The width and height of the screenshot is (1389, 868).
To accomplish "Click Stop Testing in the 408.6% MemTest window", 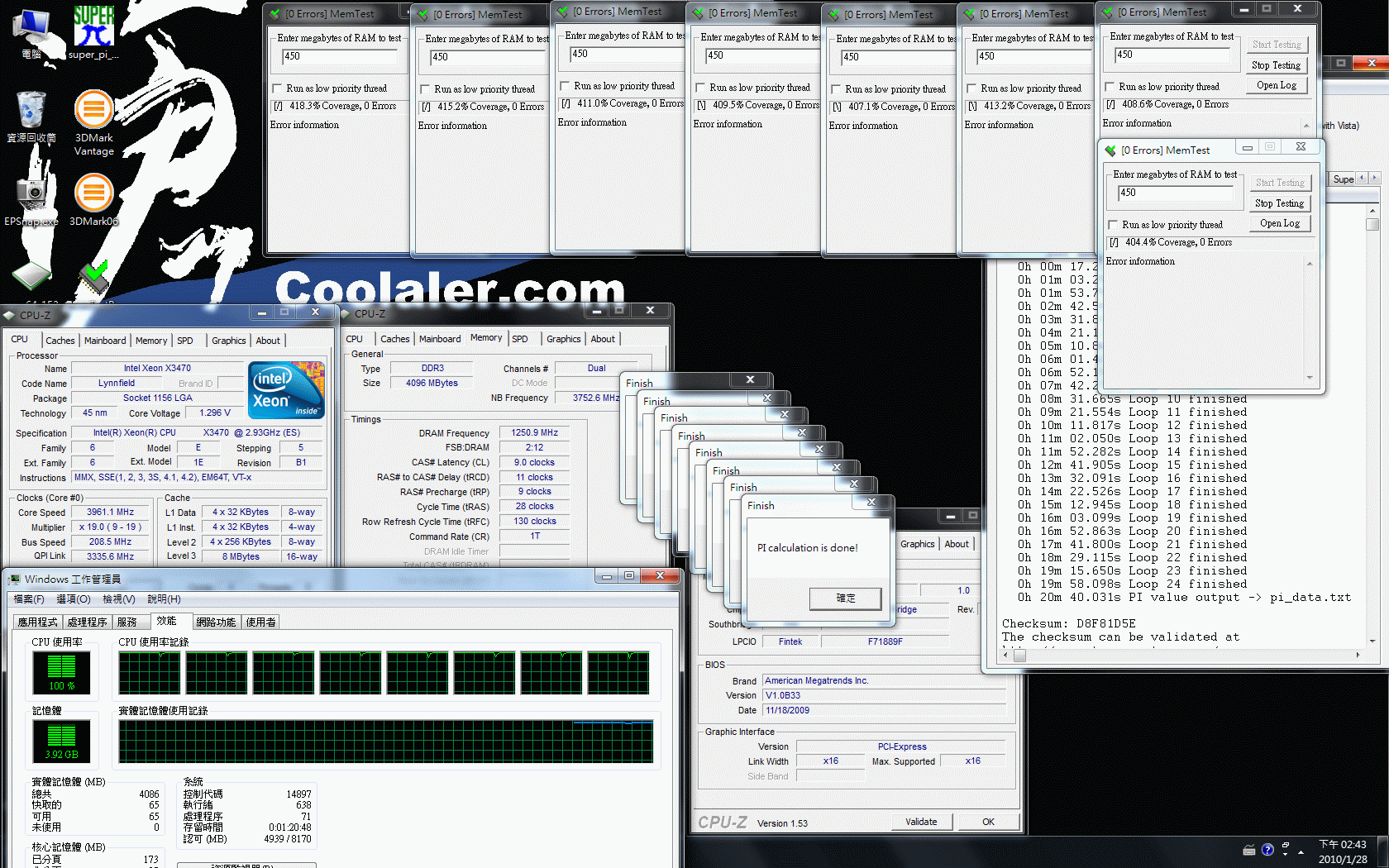I will pos(1276,65).
